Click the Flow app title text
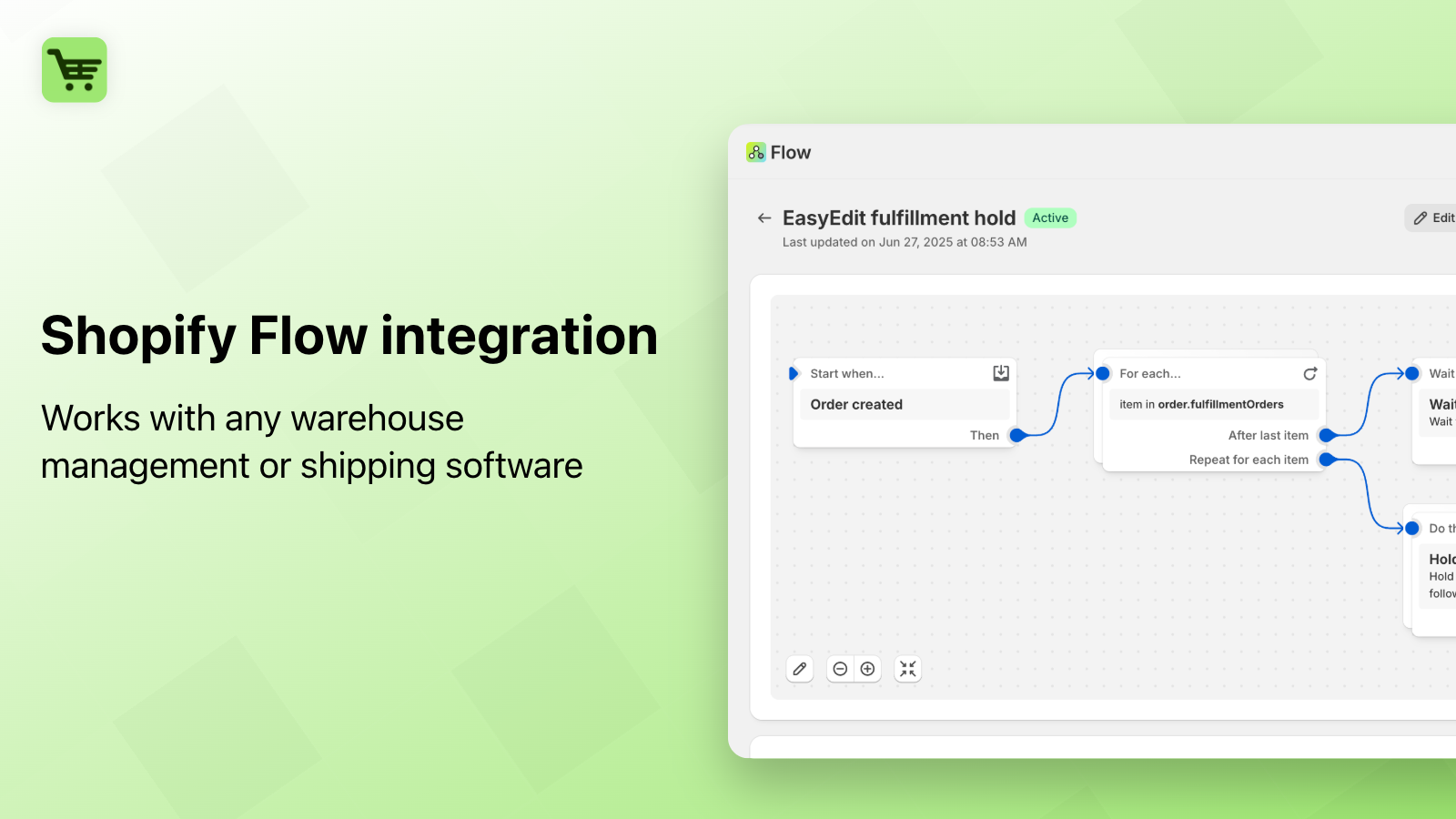This screenshot has width=1456, height=819. pyautogui.click(x=791, y=152)
